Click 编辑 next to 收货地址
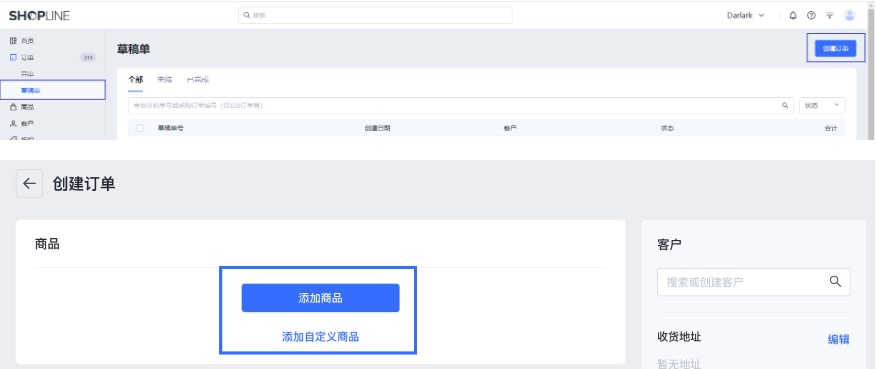This screenshot has height=369, width=876. [839, 339]
